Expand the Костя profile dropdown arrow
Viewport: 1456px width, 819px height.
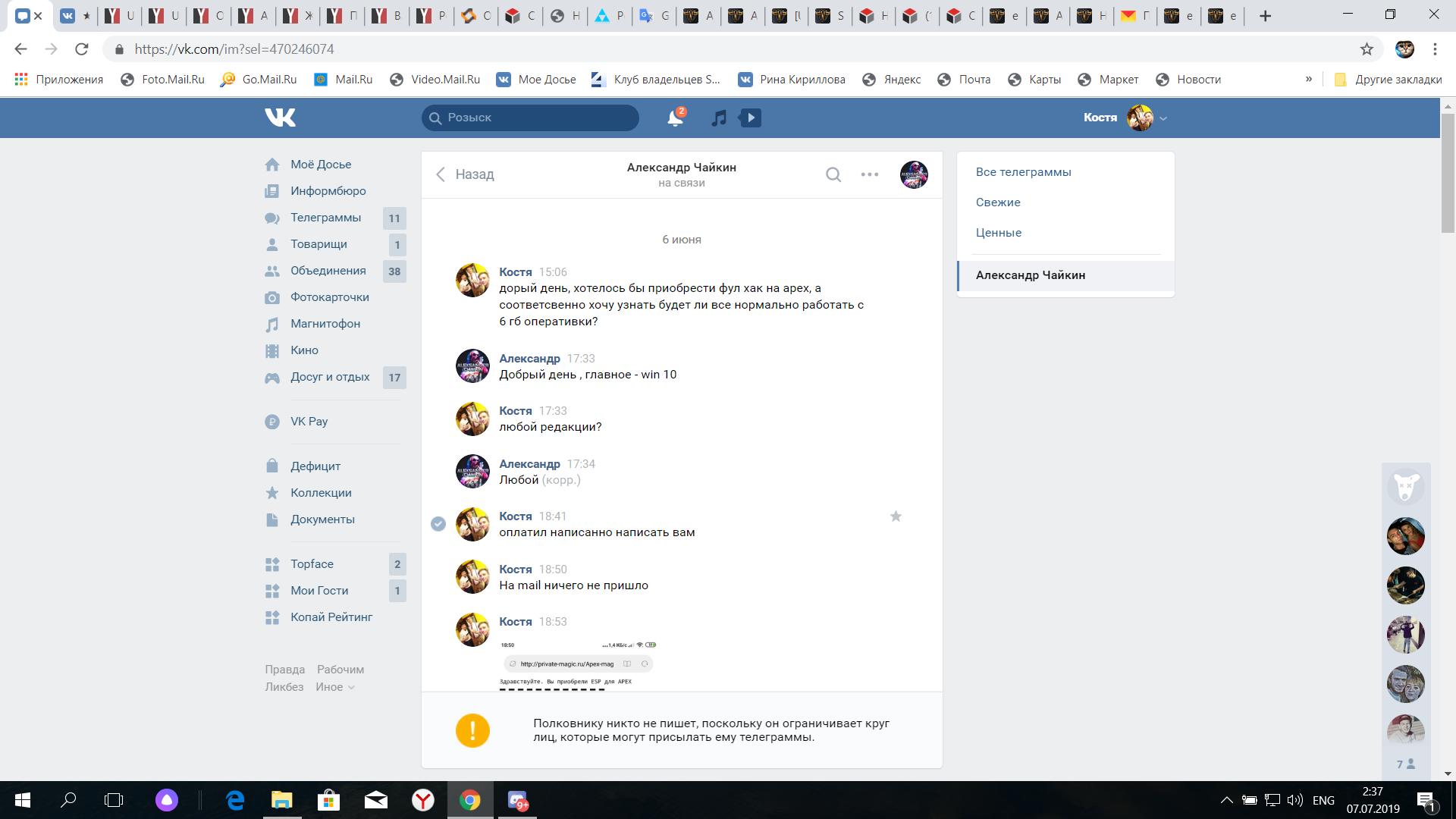point(1163,118)
